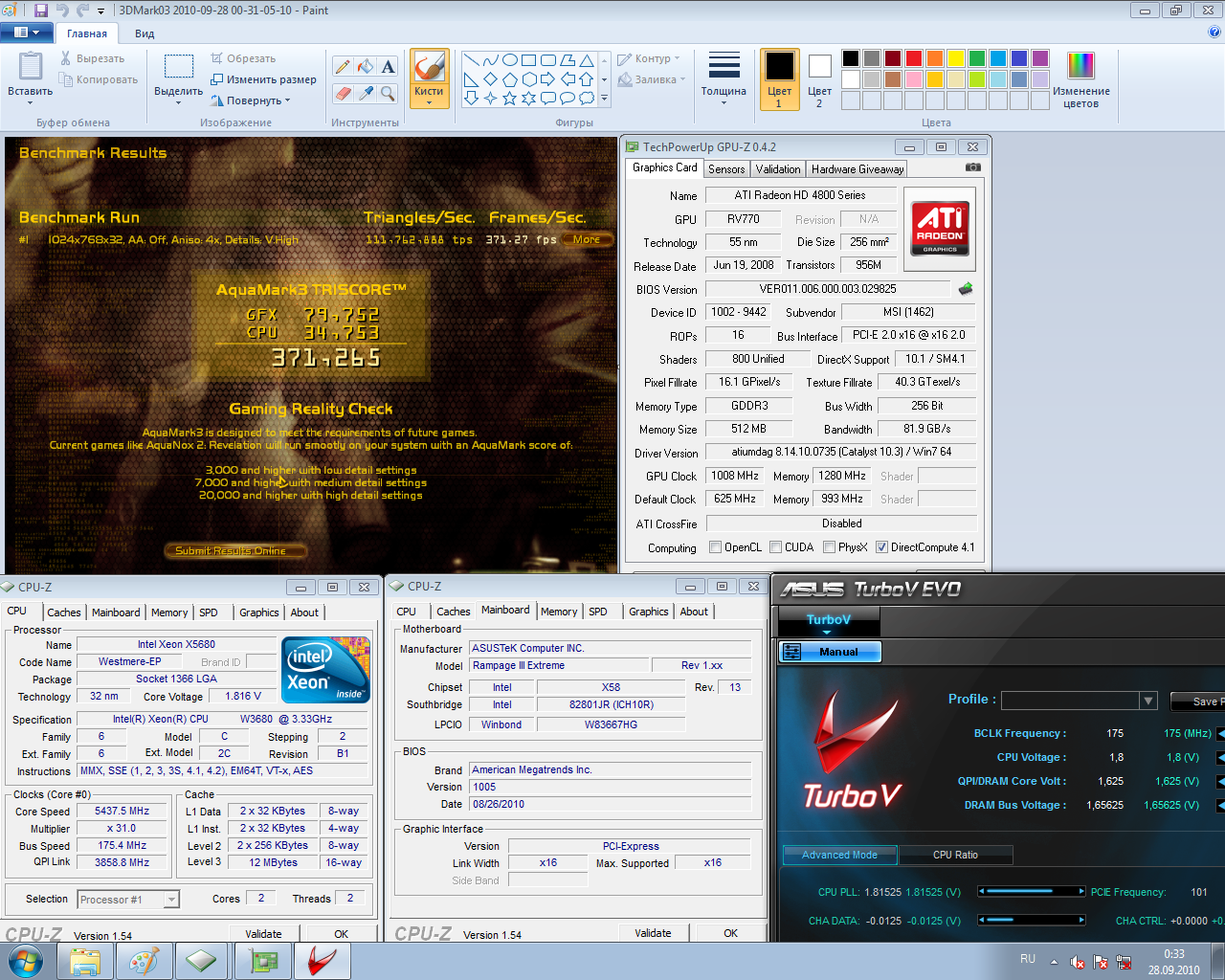The height and width of the screenshot is (980, 1225).
Task: Expand the shapes gallery more arrow
Action: click(x=604, y=98)
